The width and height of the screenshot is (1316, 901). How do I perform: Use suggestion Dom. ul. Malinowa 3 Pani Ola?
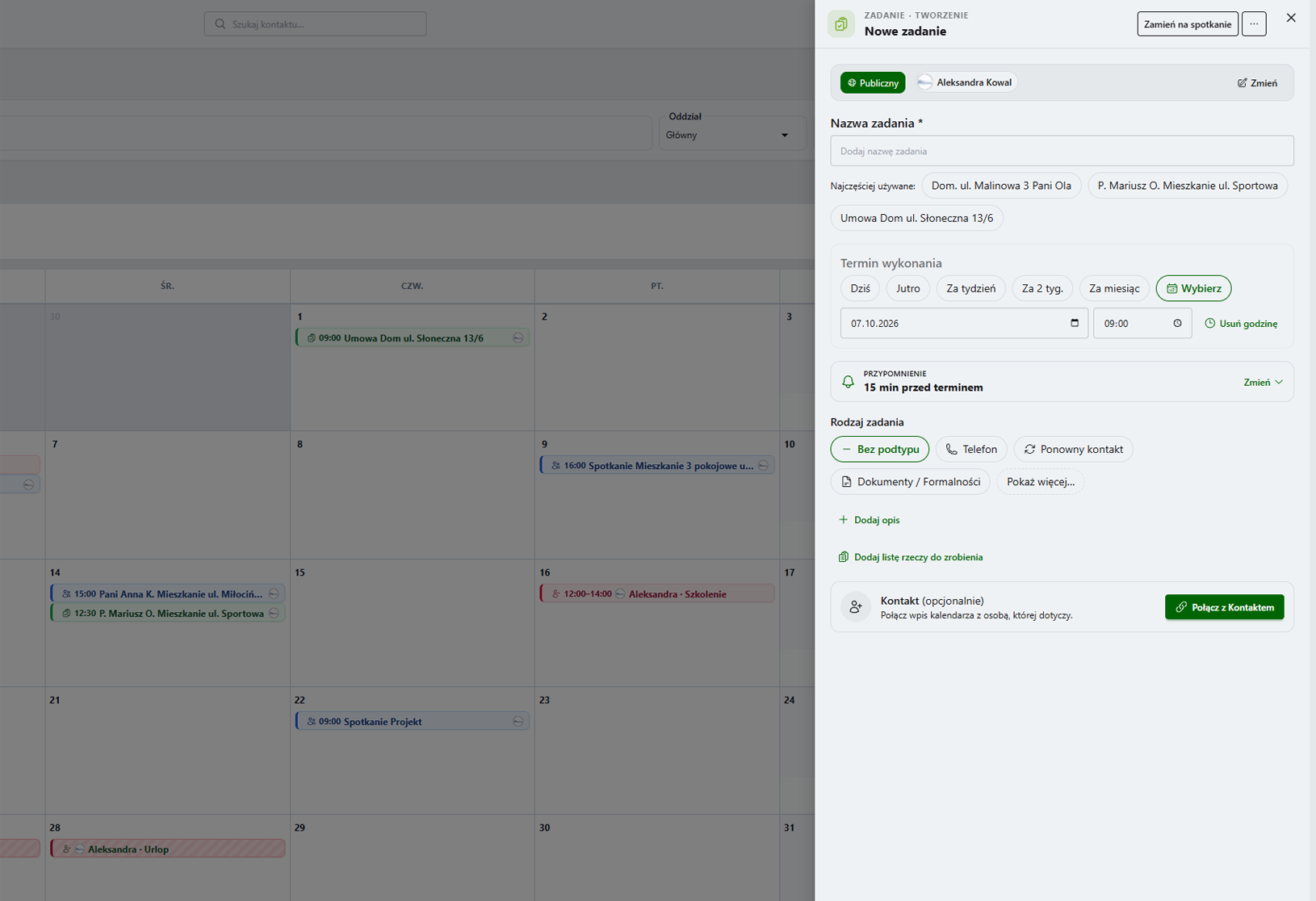1001,186
